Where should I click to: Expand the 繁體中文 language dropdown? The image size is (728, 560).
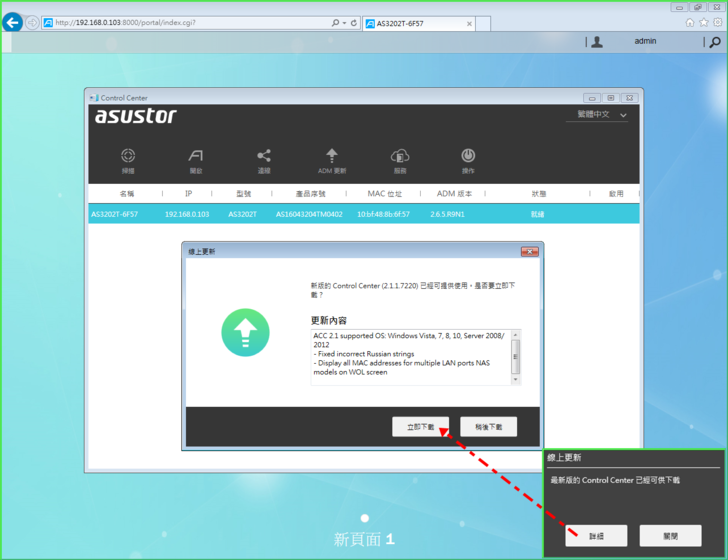602,115
